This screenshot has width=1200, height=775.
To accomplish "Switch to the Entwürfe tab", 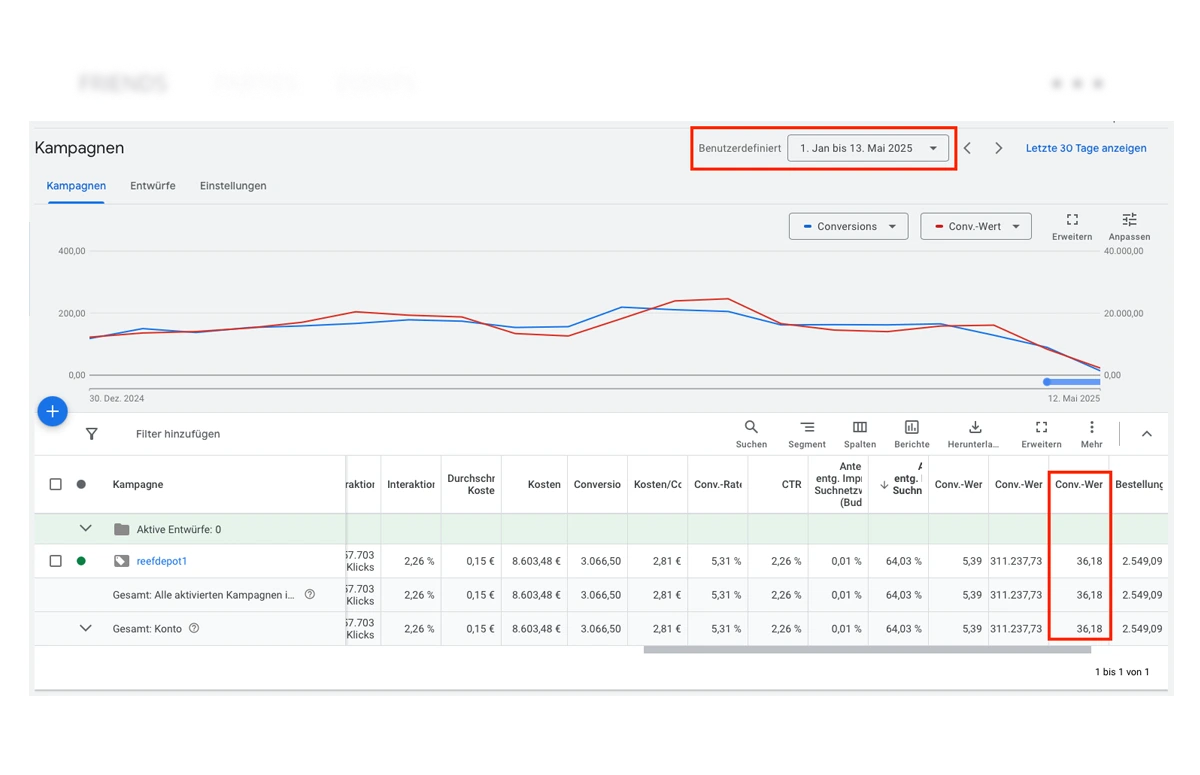I will pos(153,186).
